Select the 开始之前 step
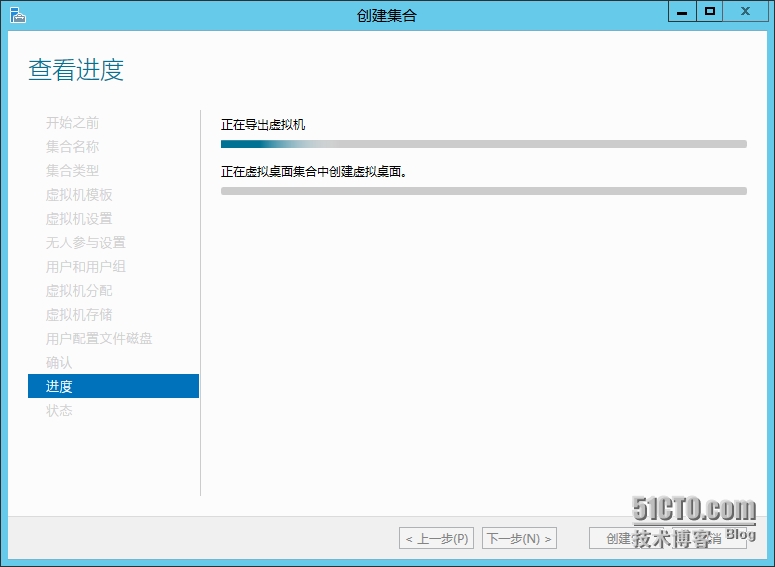 coord(73,123)
